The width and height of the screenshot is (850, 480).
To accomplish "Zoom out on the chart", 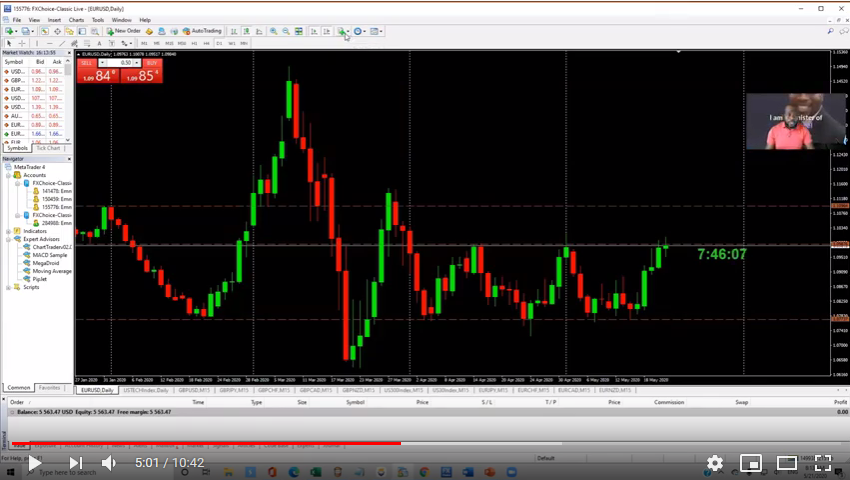I will click(x=286, y=31).
